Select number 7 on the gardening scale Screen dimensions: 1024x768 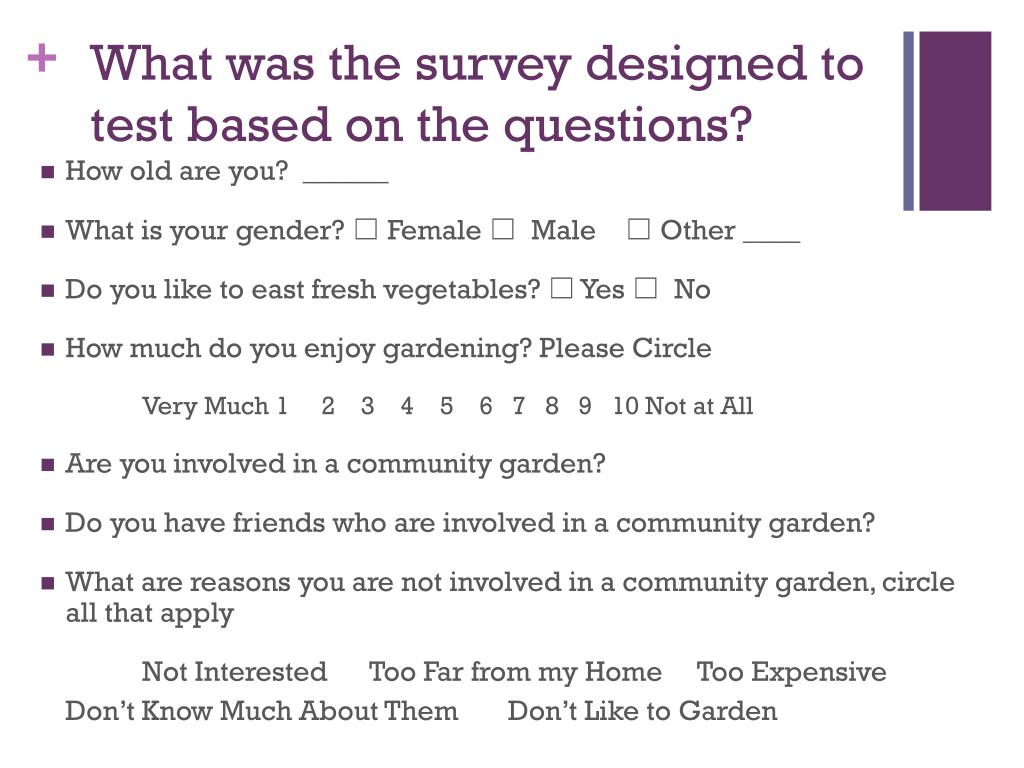[519, 406]
